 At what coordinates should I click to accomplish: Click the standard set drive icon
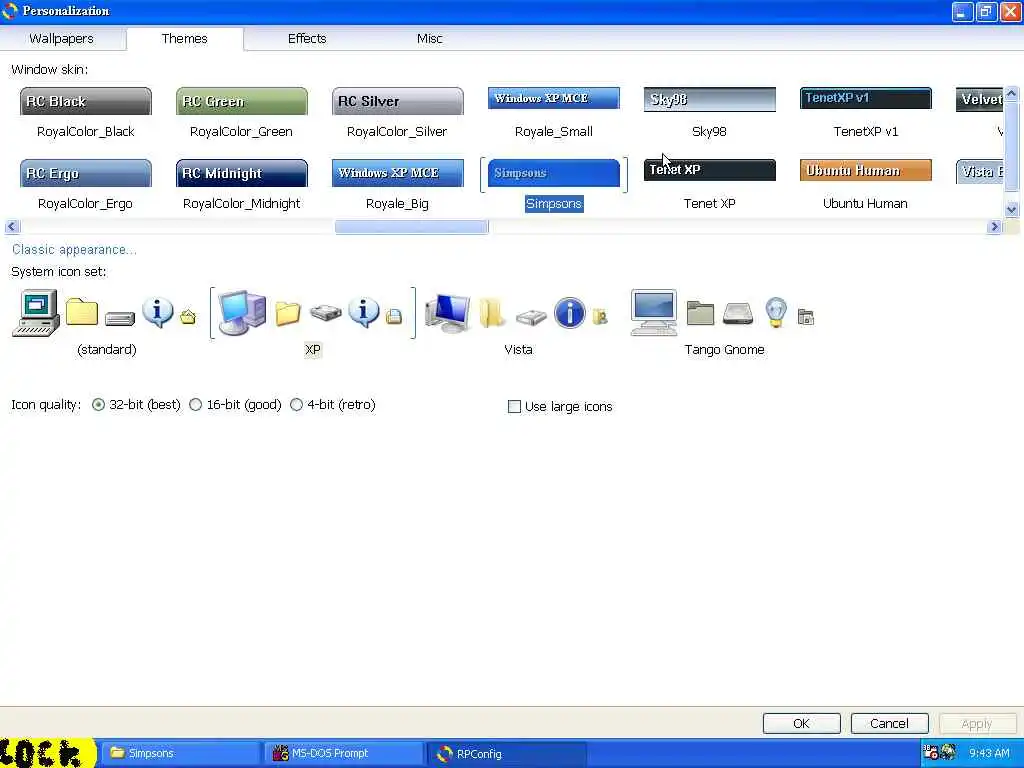coord(120,318)
